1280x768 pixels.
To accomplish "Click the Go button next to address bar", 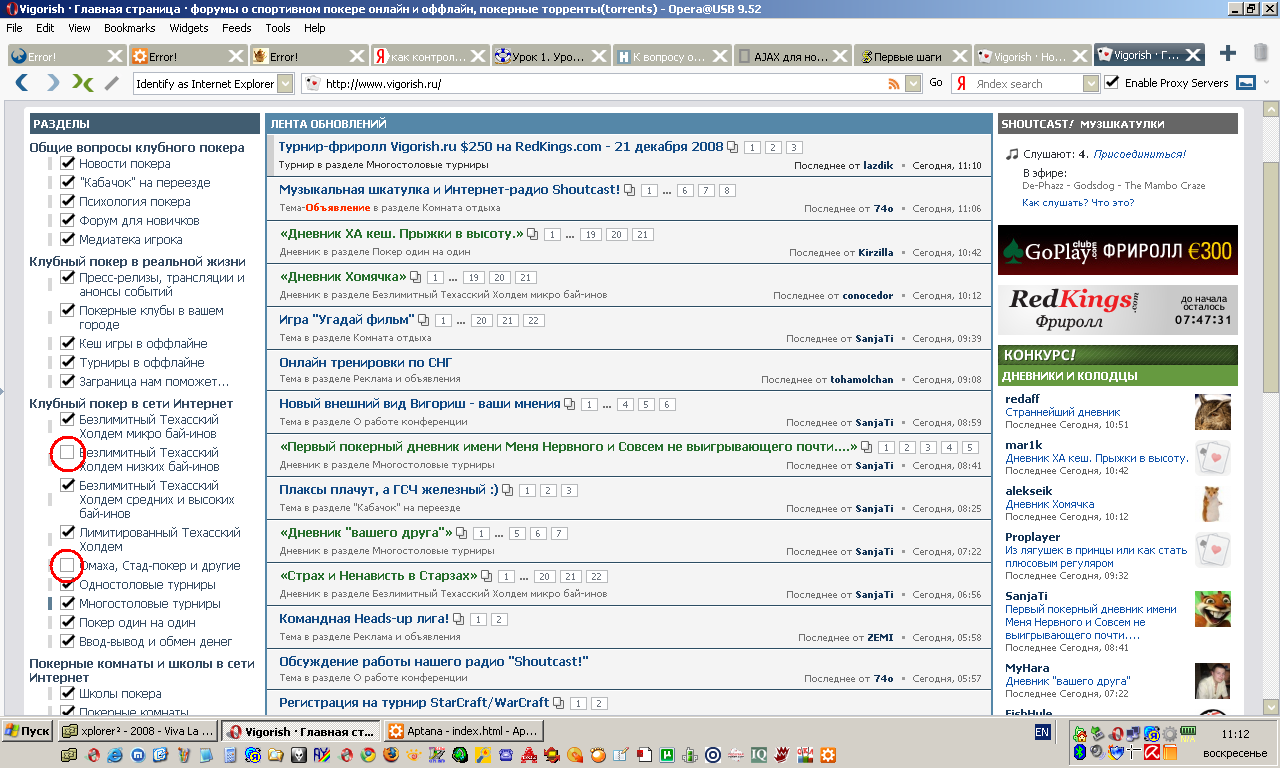I will (x=936, y=83).
